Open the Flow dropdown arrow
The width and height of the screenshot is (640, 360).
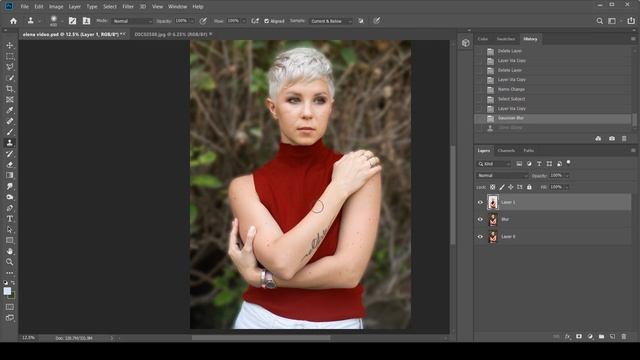pos(244,21)
